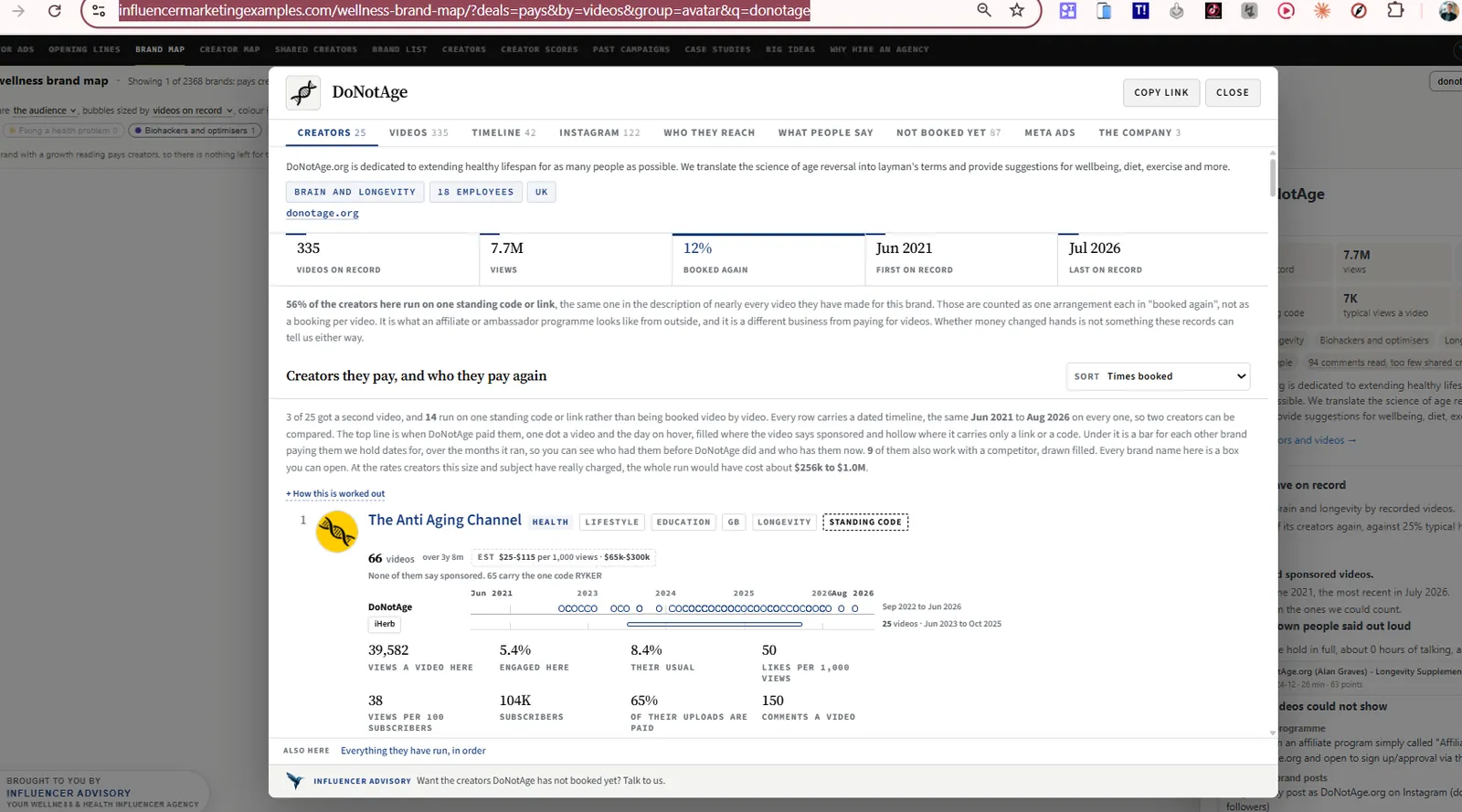The width and height of the screenshot is (1462, 812).
Task: Open Creator Map in the top navigation
Action: (x=229, y=49)
